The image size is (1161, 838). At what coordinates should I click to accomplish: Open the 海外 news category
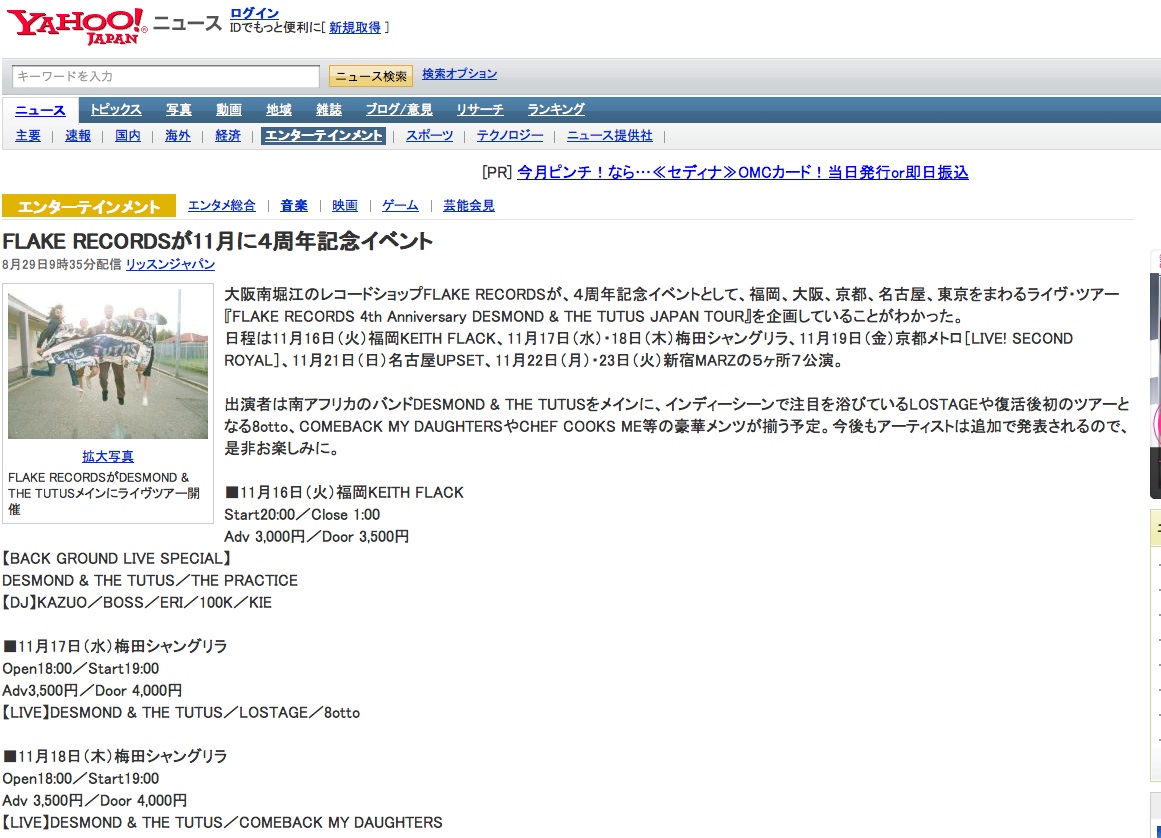point(178,135)
